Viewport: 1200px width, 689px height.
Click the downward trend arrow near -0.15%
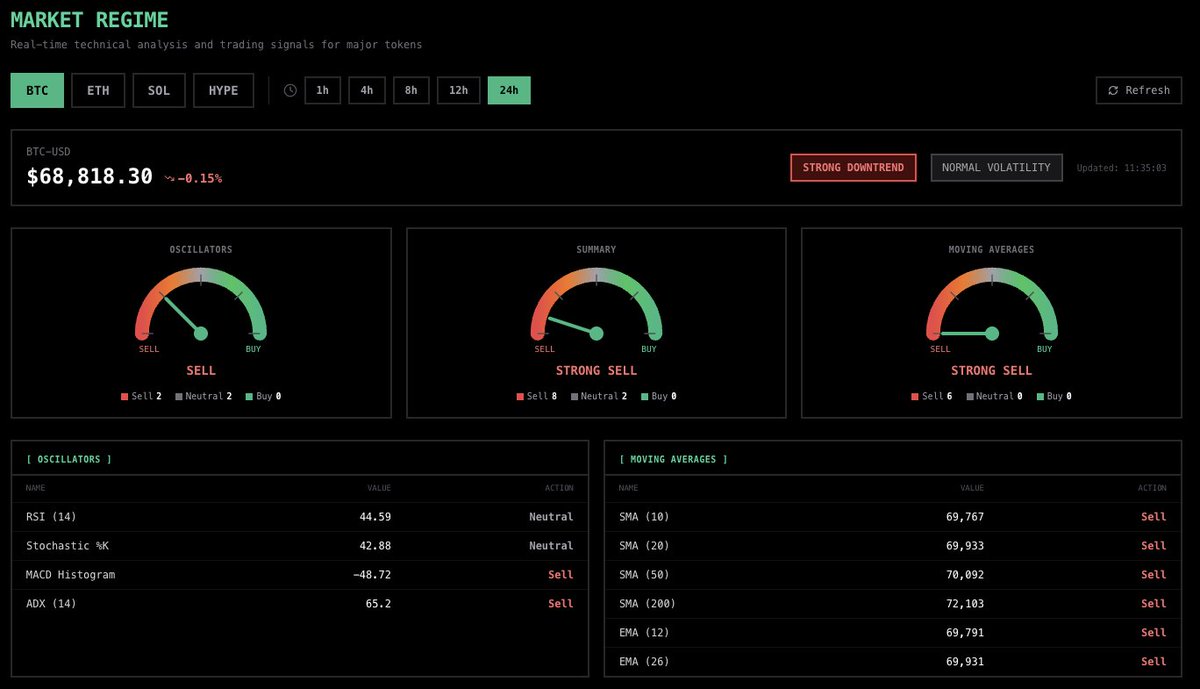coord(170,178)
